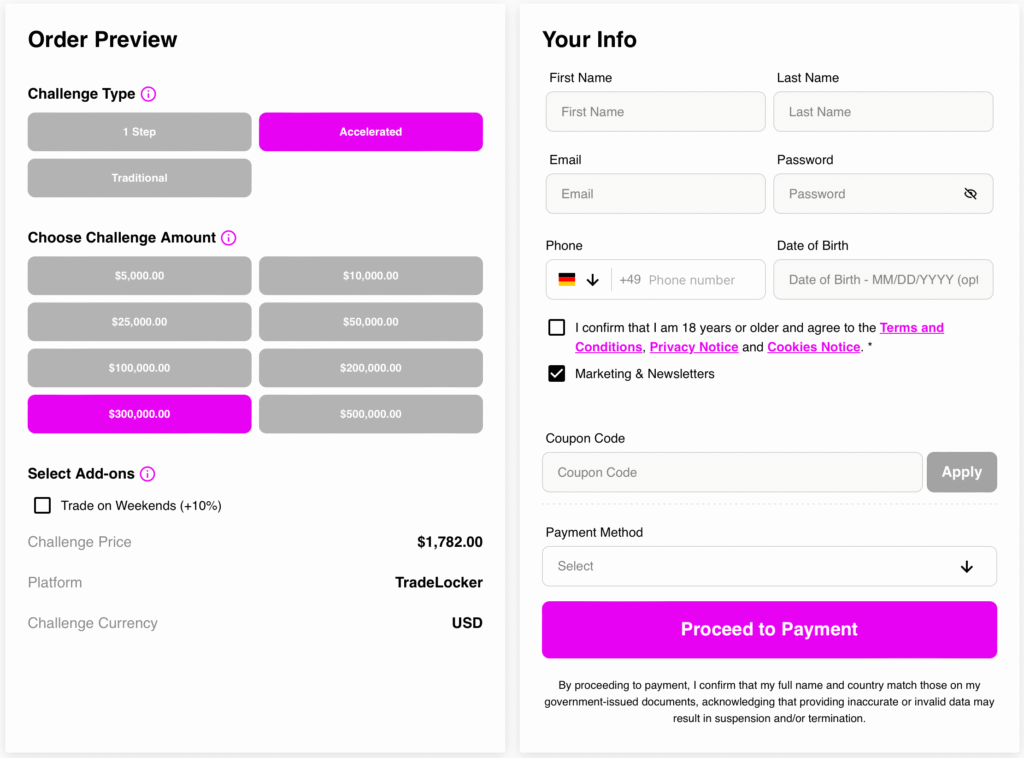Click info icon next to Challenge Type
This screenshot has height=758, width=1024.
[x=148, y=94]
